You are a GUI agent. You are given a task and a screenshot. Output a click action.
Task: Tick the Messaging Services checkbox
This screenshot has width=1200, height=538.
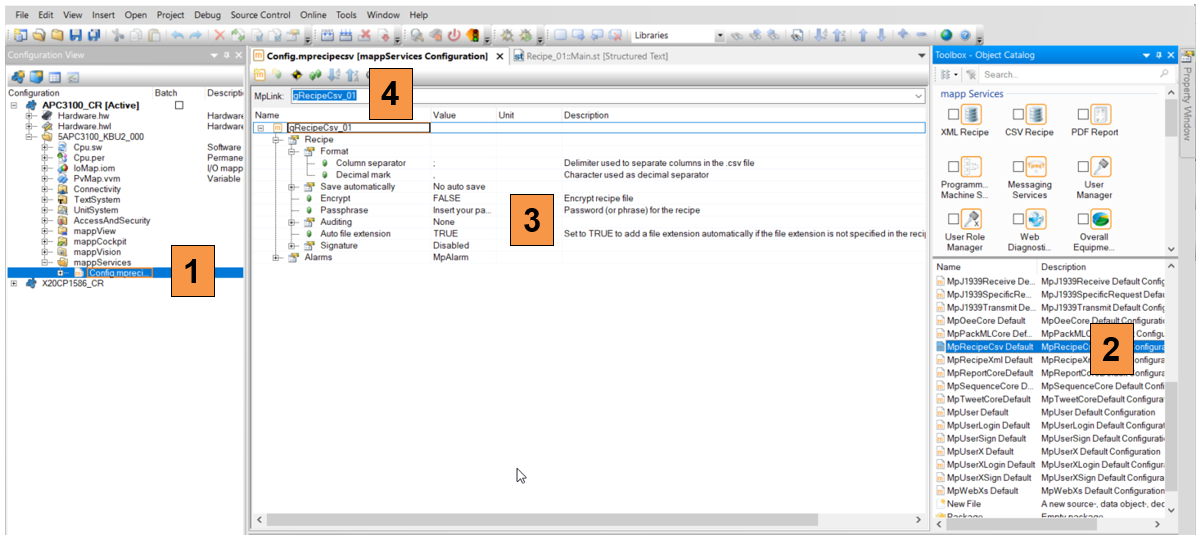pos(1018,167)
